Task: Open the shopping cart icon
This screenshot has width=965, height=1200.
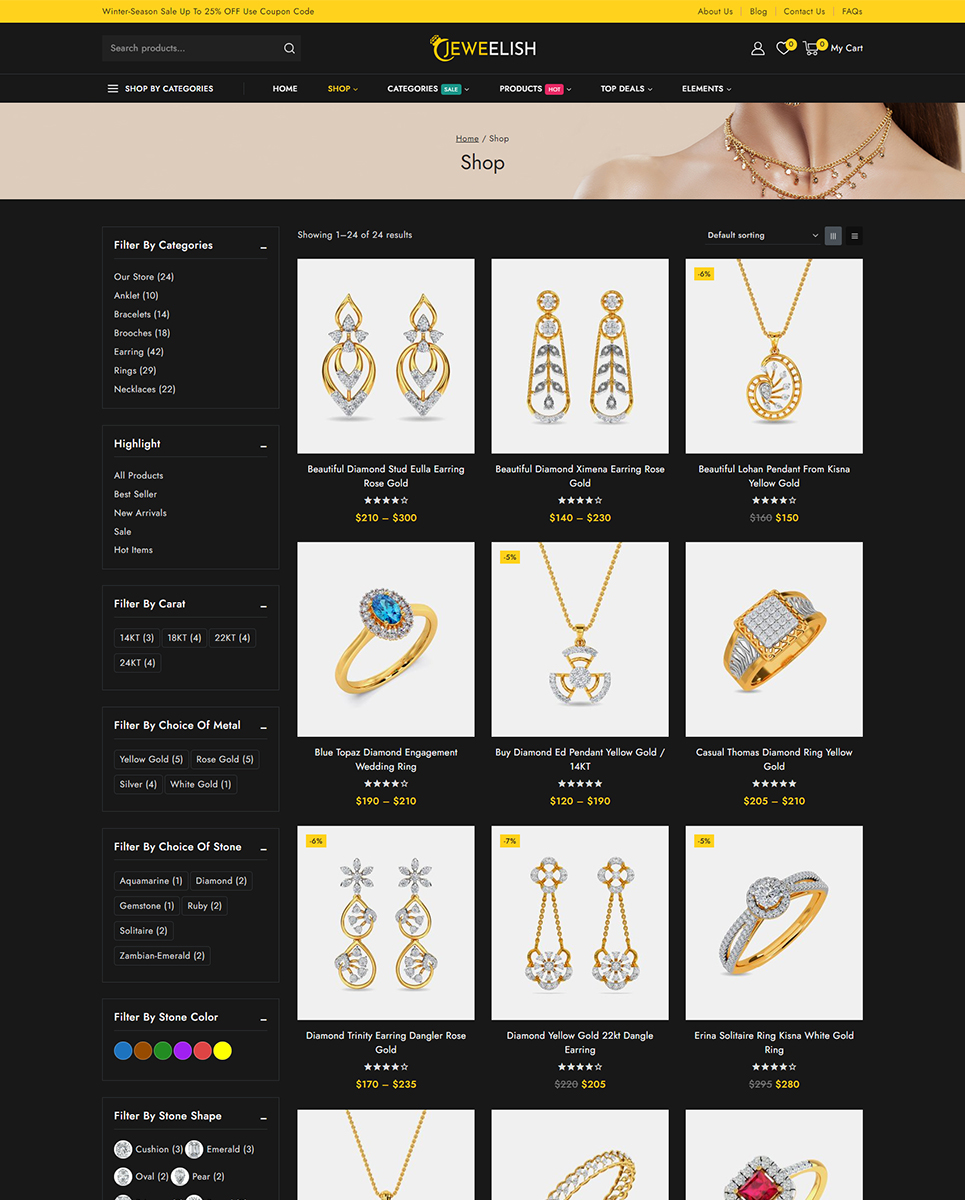Action: 811,48
